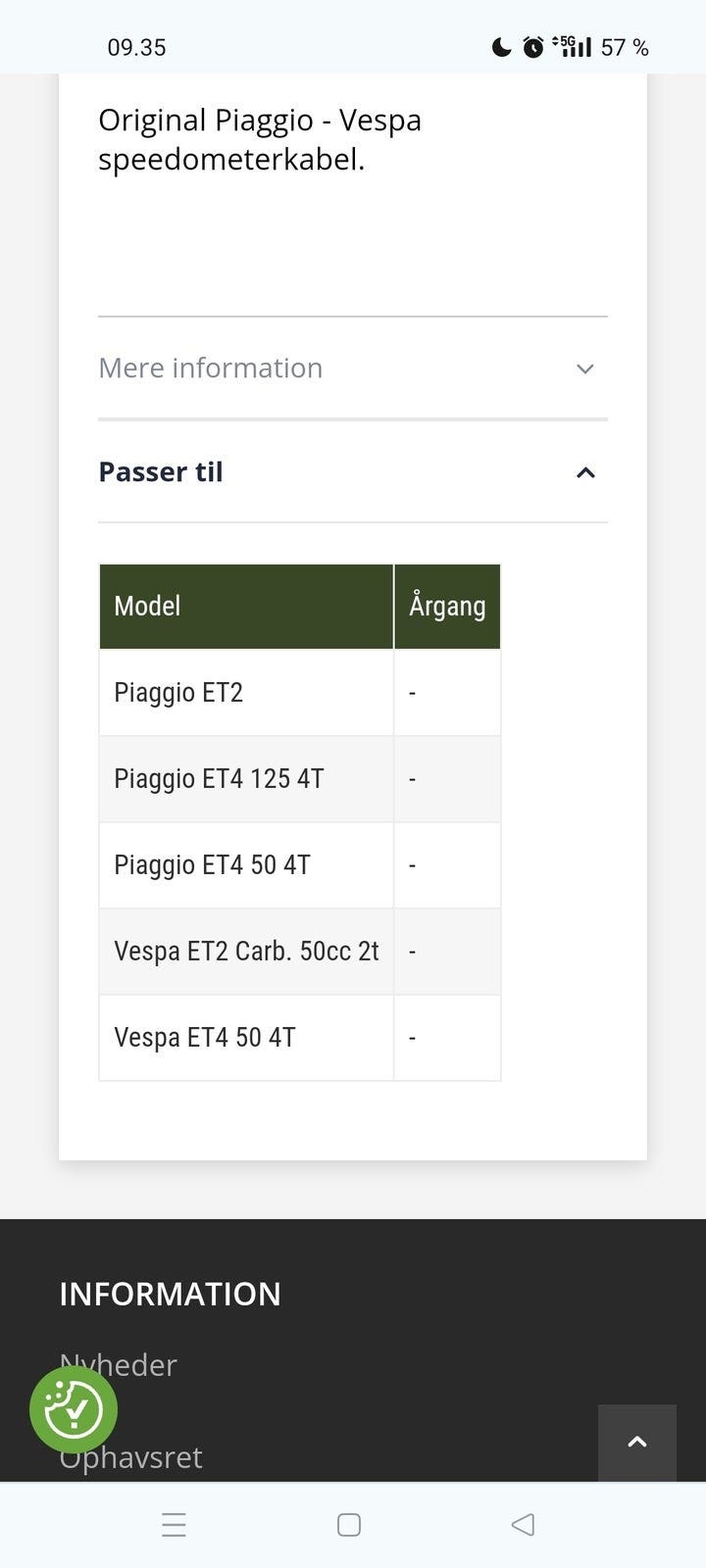Tap the alarm clock status icon
Screen dimensions: 706x1568
pos(533,47)
